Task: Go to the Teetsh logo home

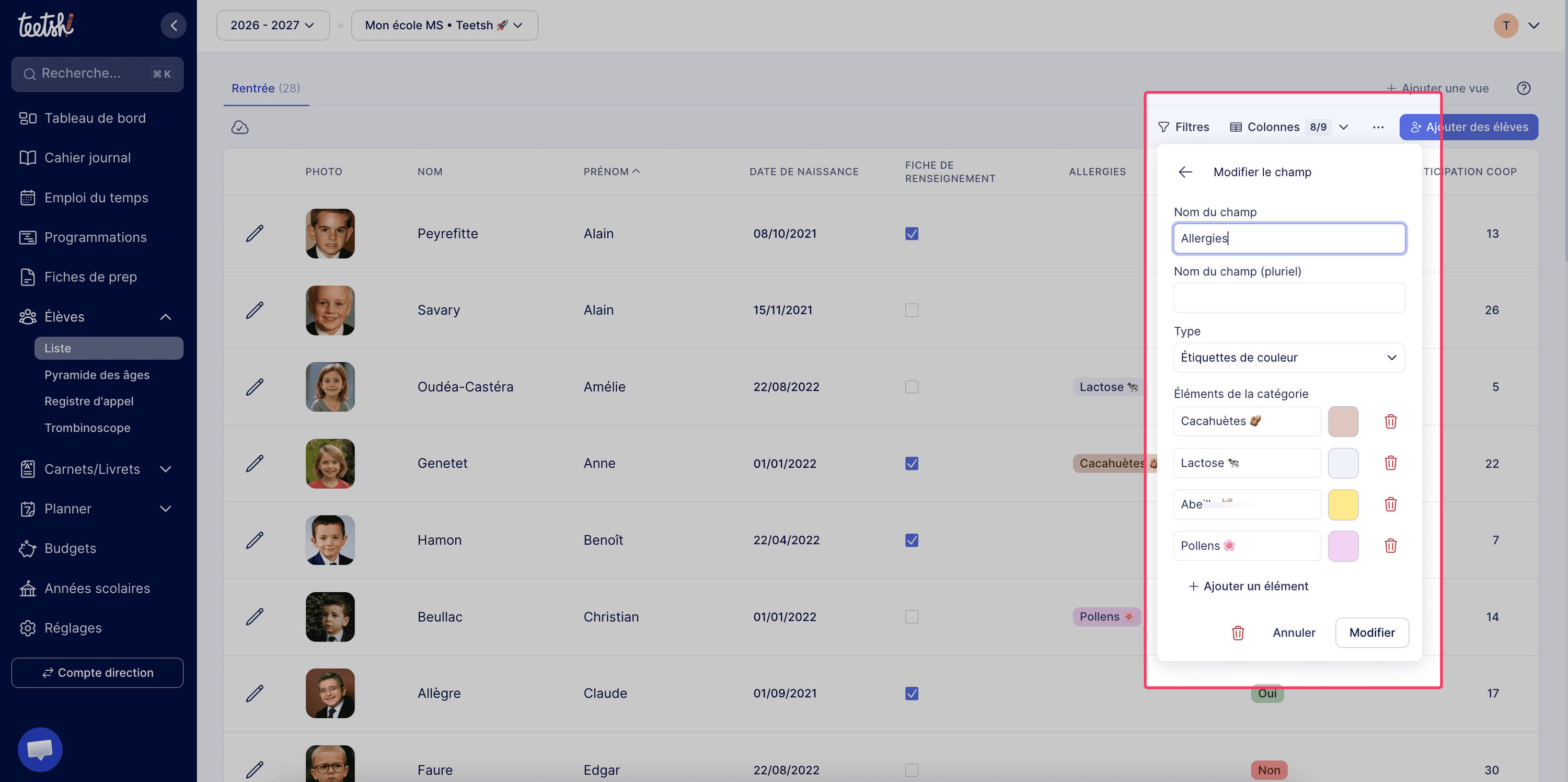Action: 45,25
